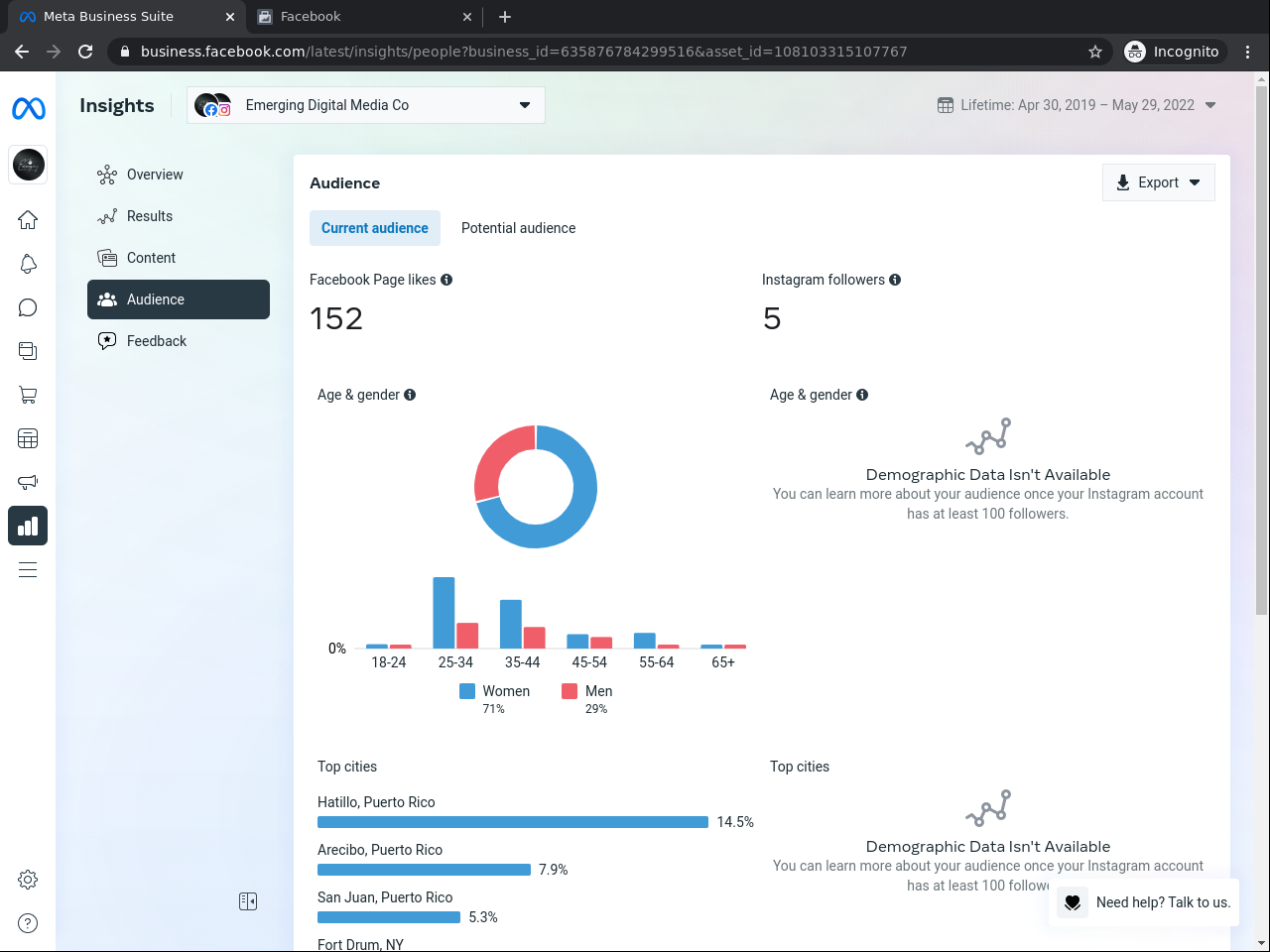This screenshot has height=952, width=1270.
Task: Switch to Potential audience tab
Action: click(518, 228)
